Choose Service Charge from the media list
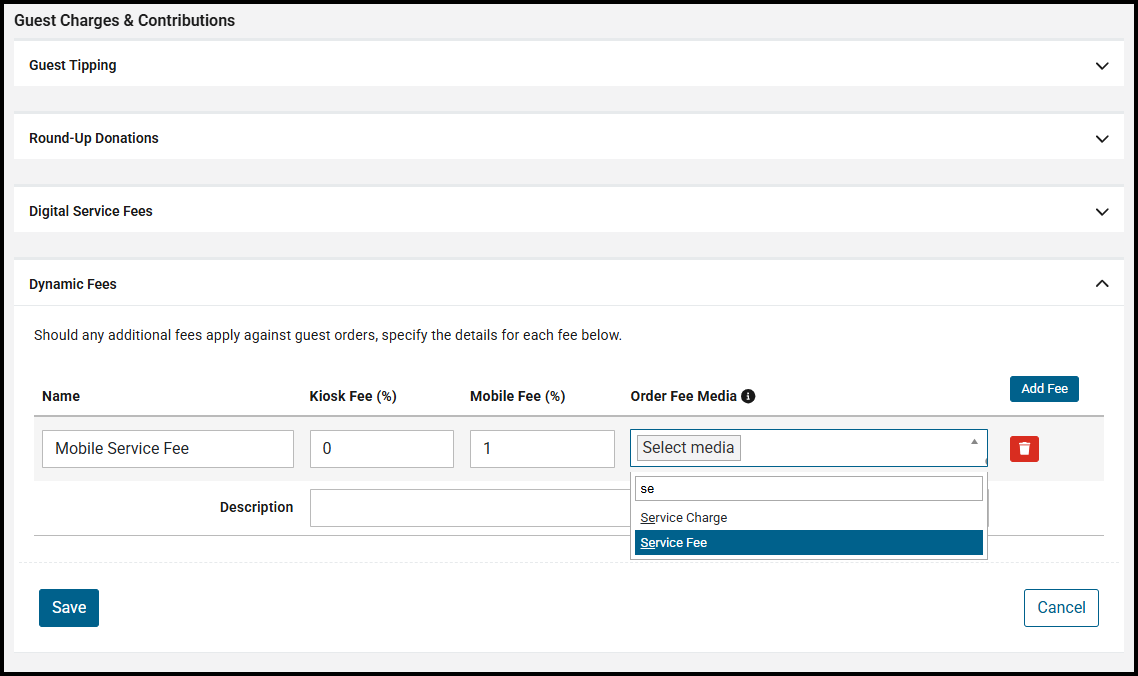The image size is (1138, 676). (x=684, y=518)
